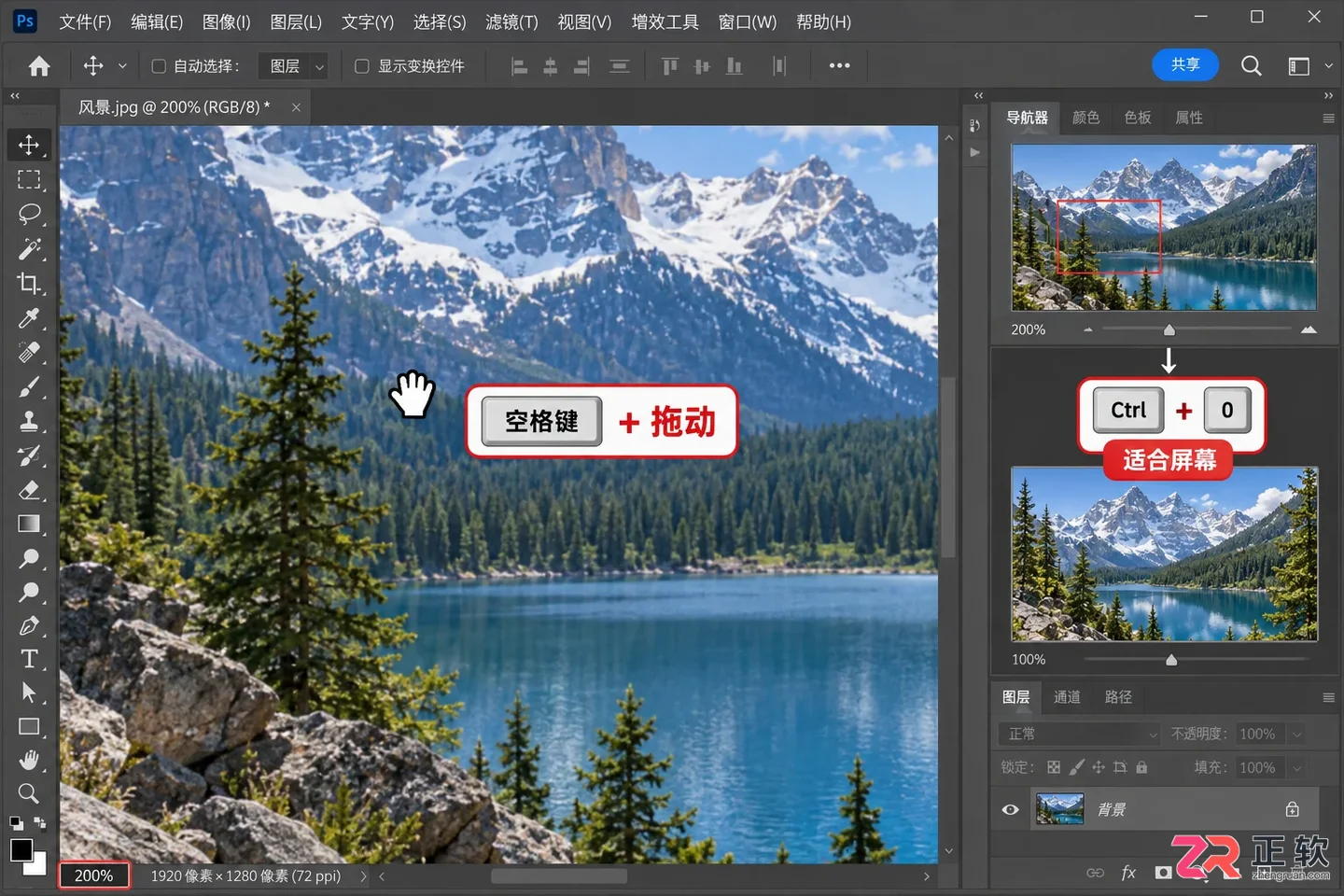This screenshot has height=896, width=1344.
Task: Select the Gradient tool
Action: 29,524
